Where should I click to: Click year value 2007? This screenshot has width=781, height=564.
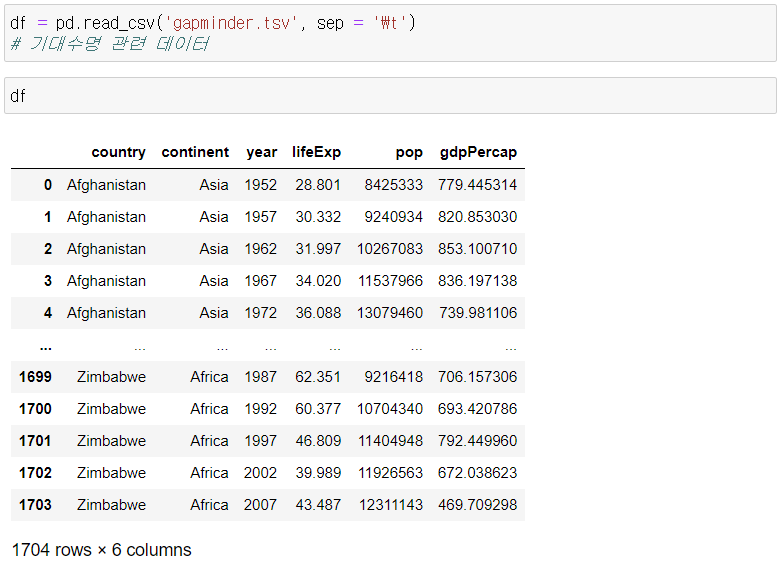pos(260,505)
